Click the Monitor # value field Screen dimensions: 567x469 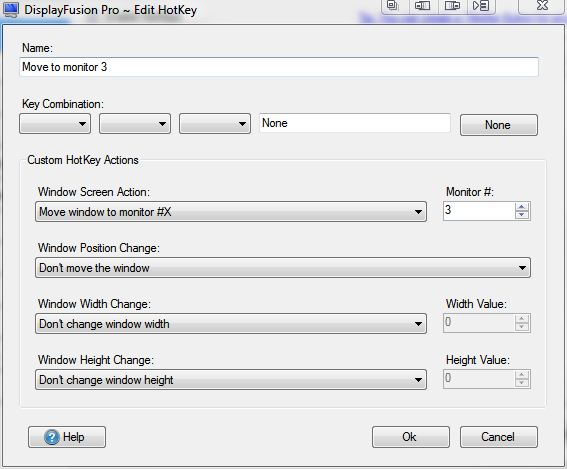pos(479,211)
